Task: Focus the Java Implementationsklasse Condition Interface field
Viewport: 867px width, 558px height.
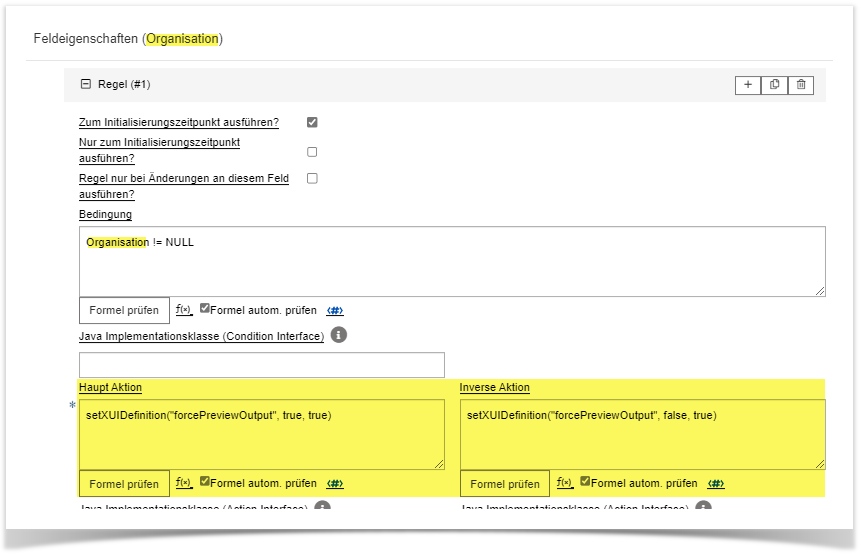Action: point(262,365)
